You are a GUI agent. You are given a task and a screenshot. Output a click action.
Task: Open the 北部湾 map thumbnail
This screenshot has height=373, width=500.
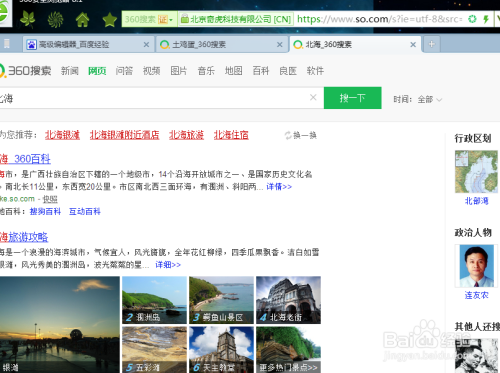476,172
